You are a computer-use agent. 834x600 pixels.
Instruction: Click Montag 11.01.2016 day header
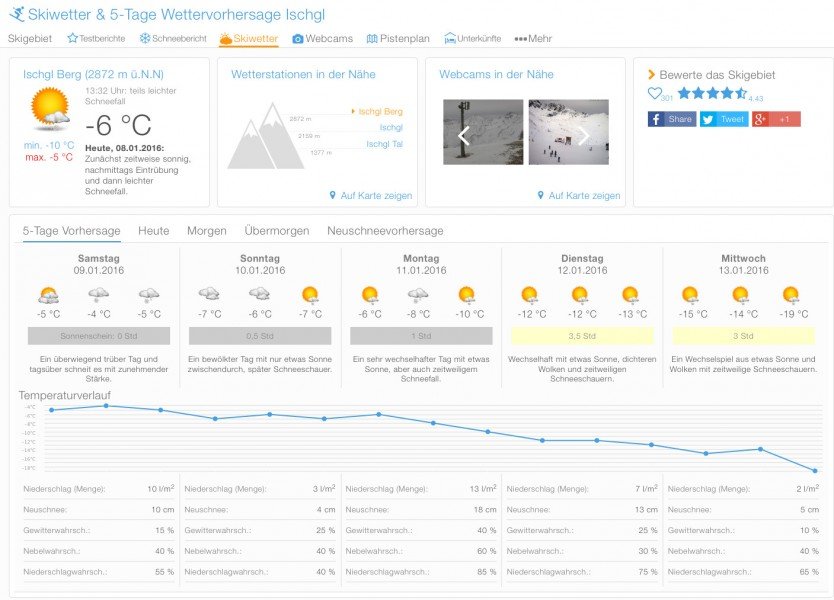421,264
